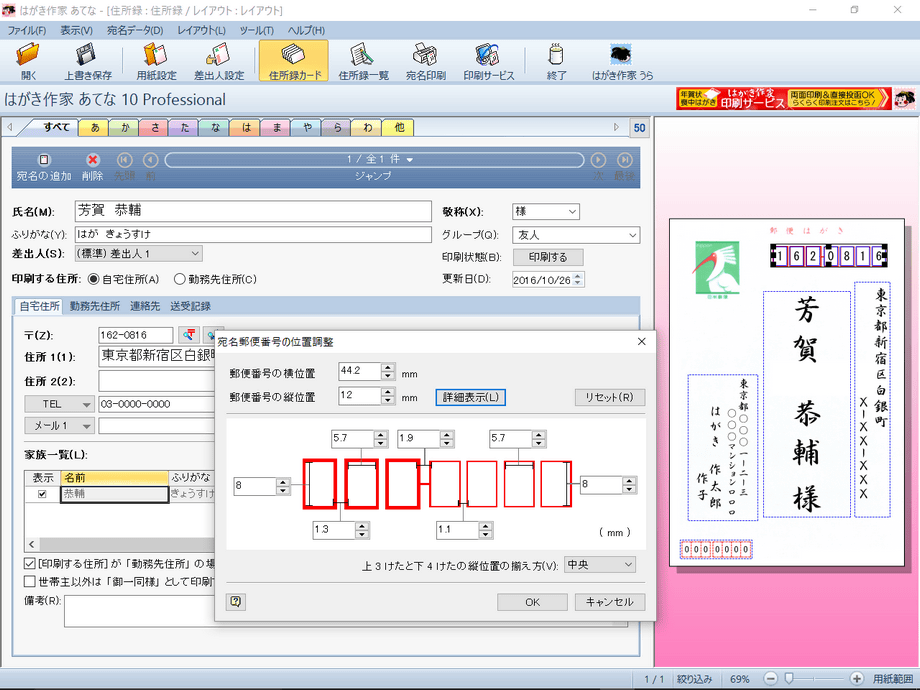
Task: Enable 世帯主以外は御一同様 checkbox
Action: pos(29,581)
